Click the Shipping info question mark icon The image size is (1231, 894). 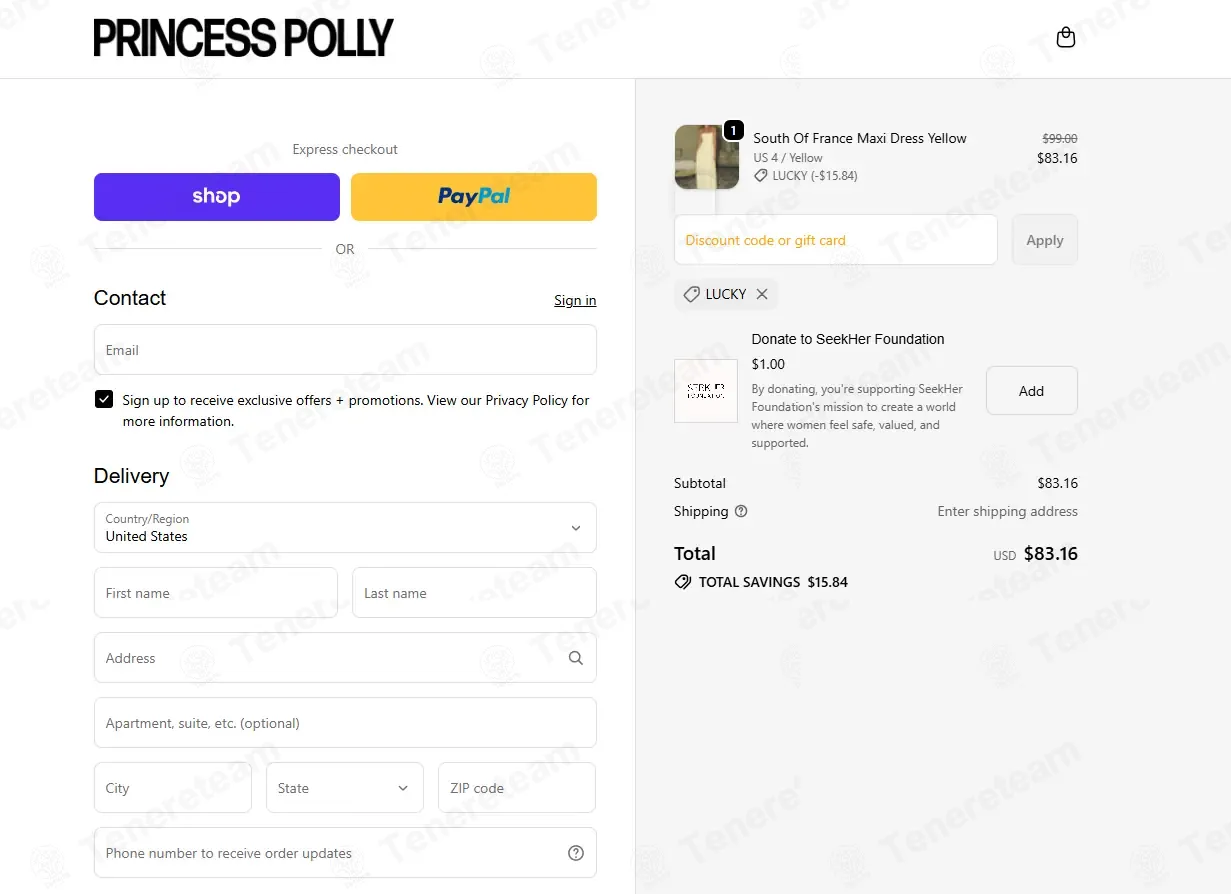point(741,511)
